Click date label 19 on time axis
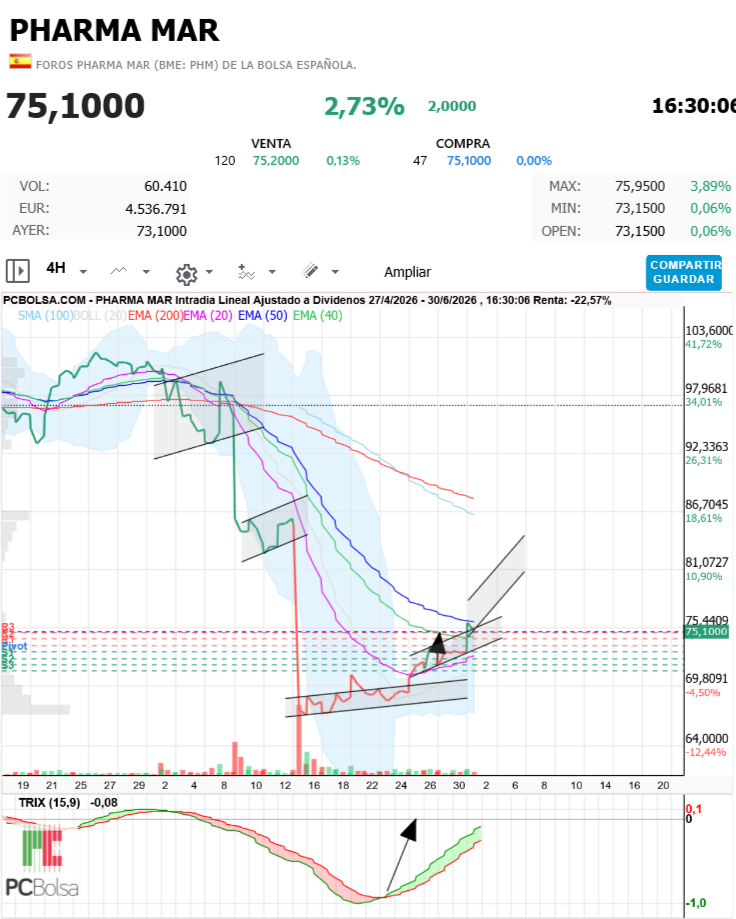Screen dimensions: 736x919 point(23,785)
